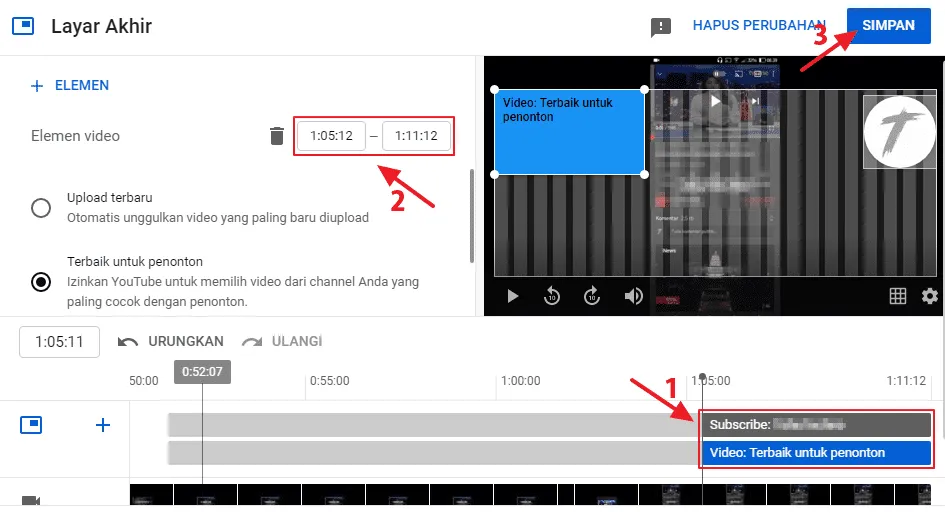Delete the Elemen video with trash icon
The image size is (945, 513).
coord(277,136)
